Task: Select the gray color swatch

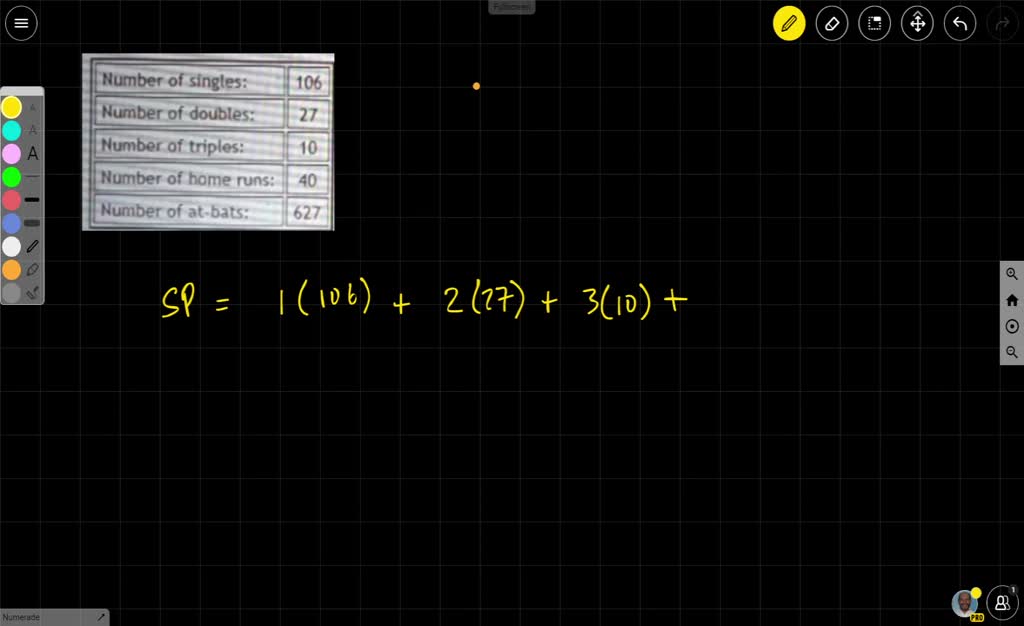Action: [x=11, y=292]
